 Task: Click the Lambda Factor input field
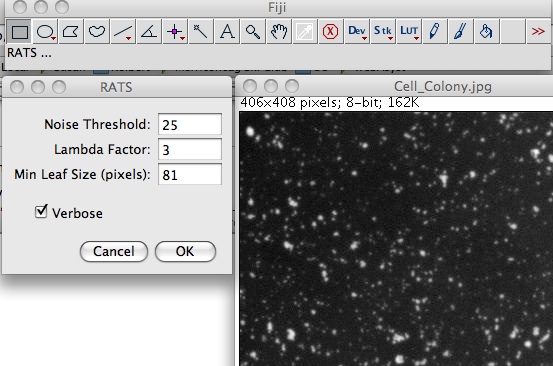190,149
